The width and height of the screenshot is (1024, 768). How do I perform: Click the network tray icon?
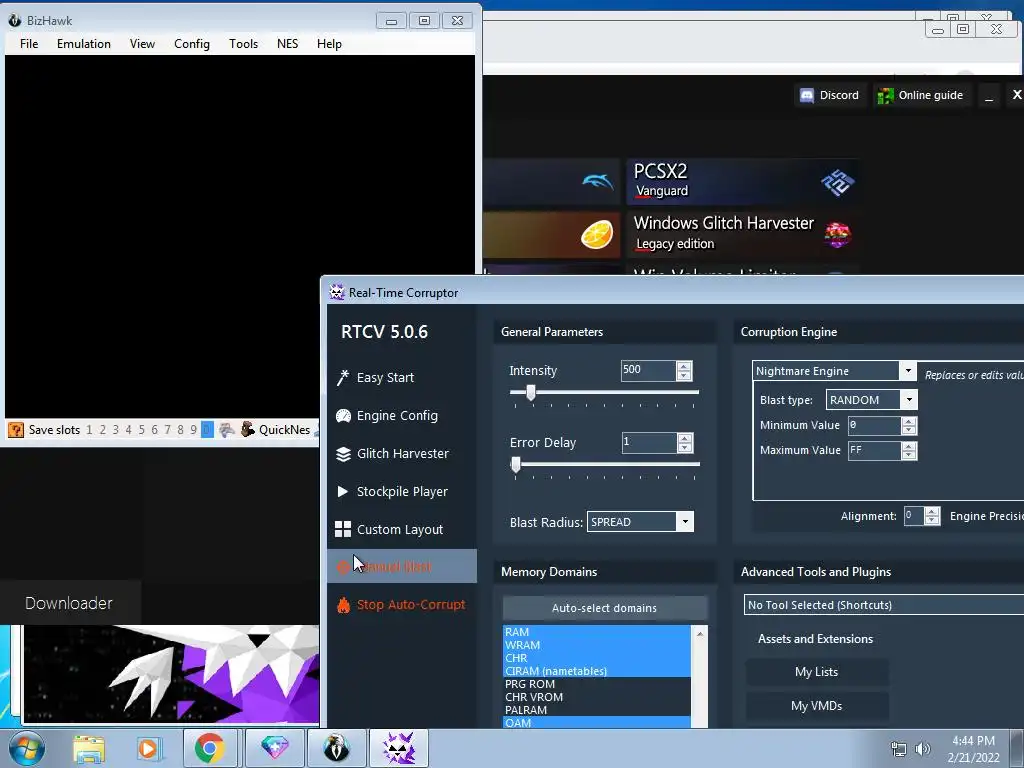coord(899,749)
